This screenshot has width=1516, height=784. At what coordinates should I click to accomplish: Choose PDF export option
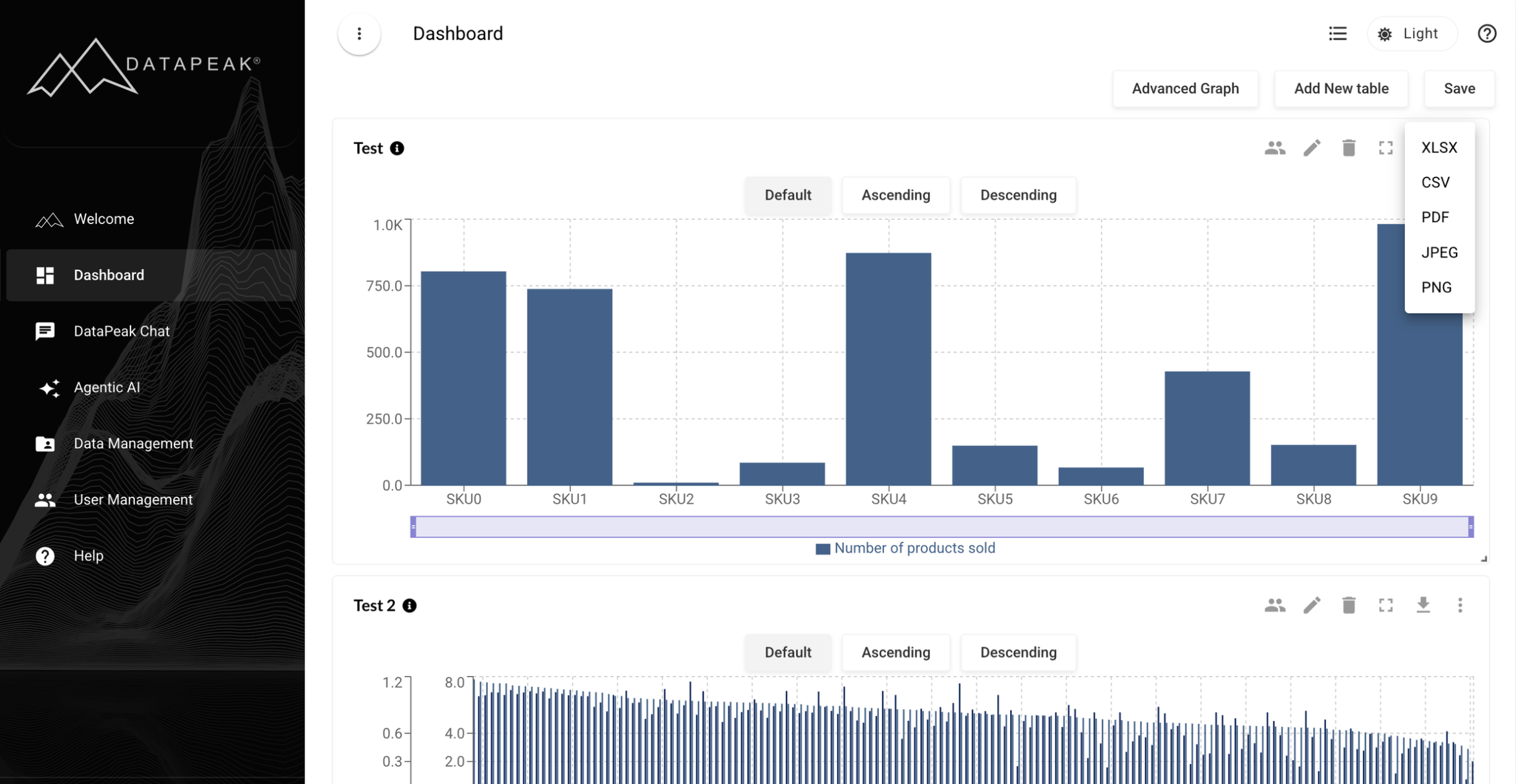(1439, 217)
